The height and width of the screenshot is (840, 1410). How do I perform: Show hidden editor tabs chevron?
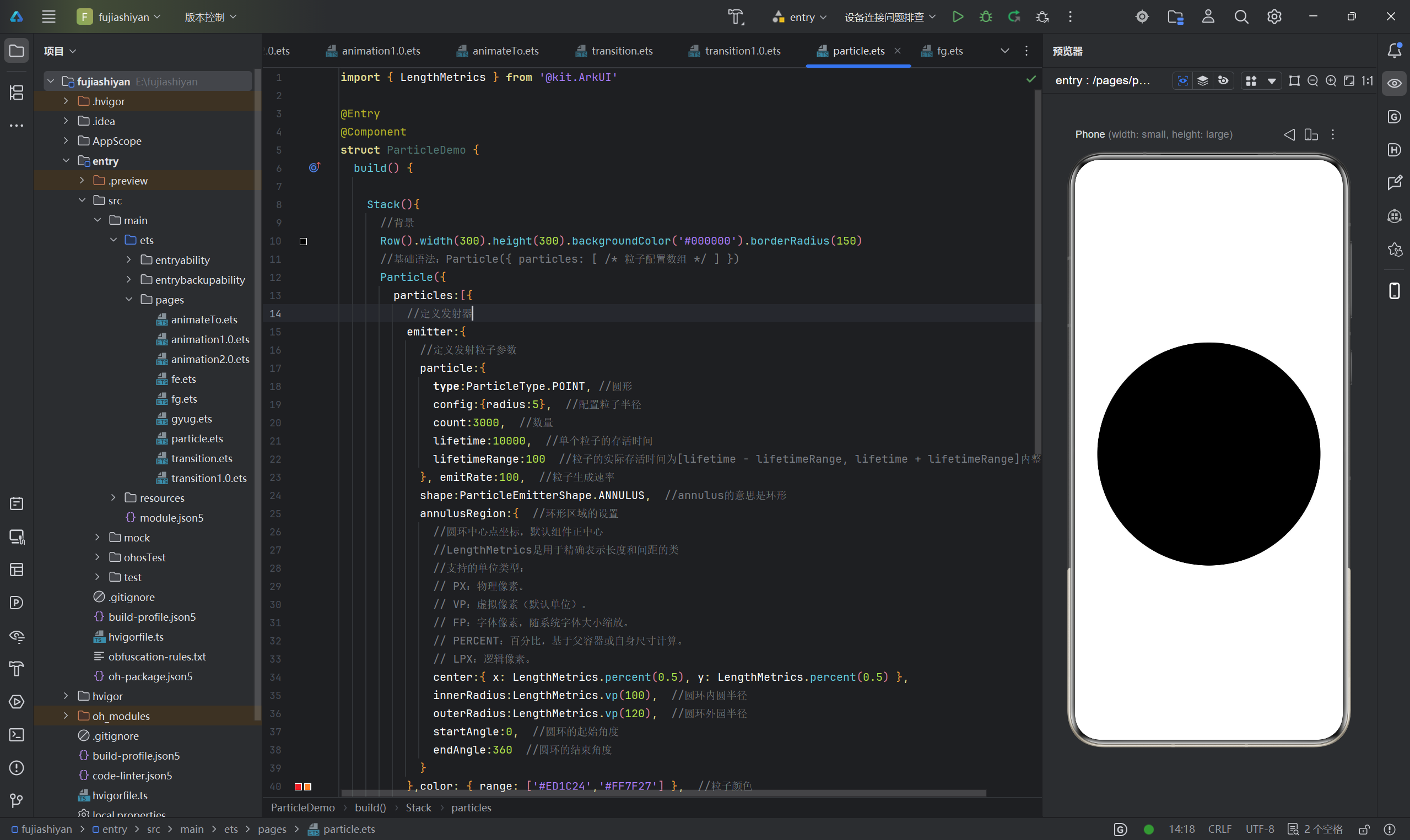click(1004, 51)
